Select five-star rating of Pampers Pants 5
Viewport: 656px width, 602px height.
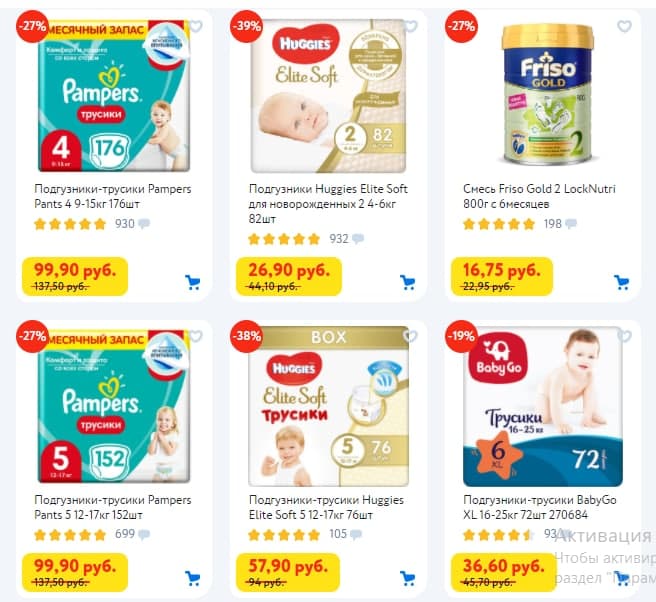pyautogui.click(x=70, y=534)
